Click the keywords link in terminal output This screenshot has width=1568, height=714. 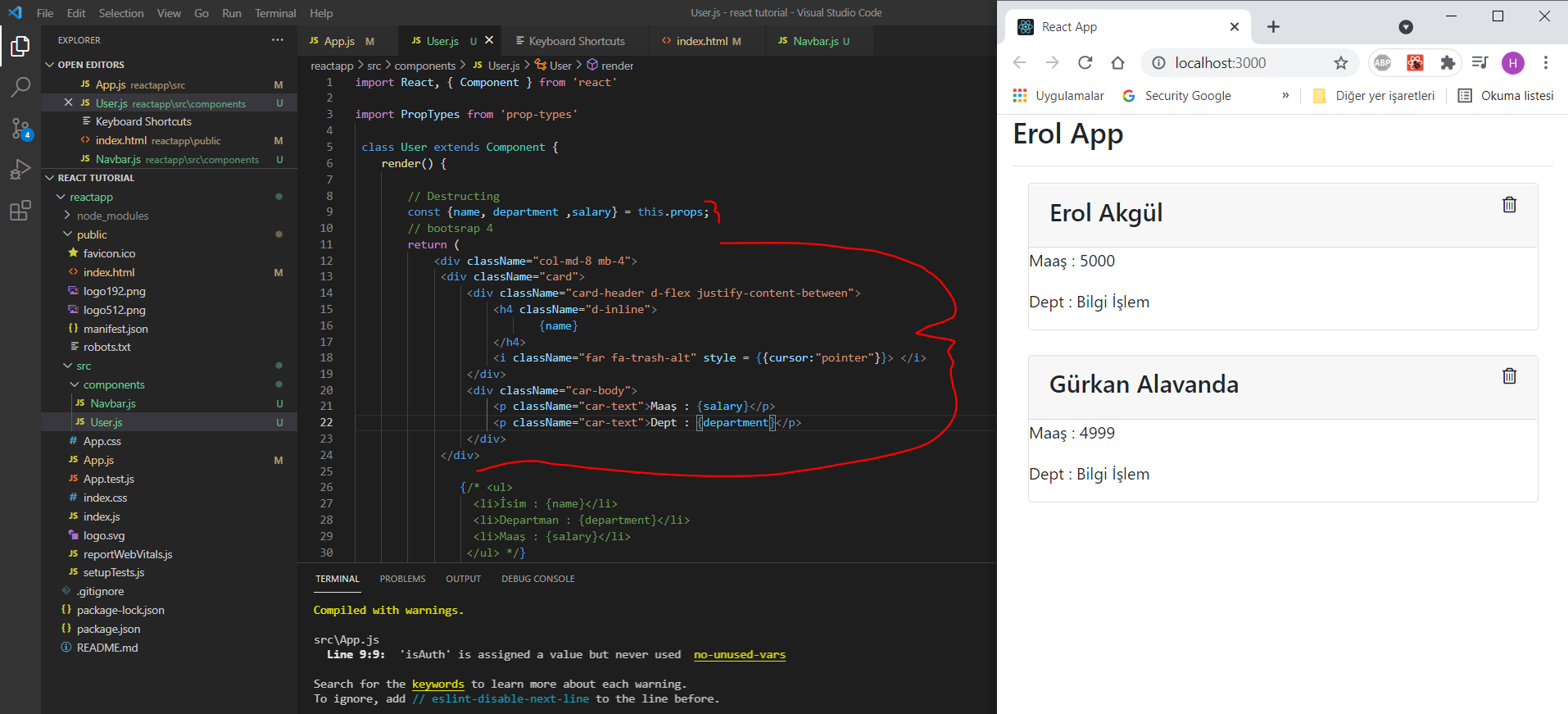click(x=437, y=684)
